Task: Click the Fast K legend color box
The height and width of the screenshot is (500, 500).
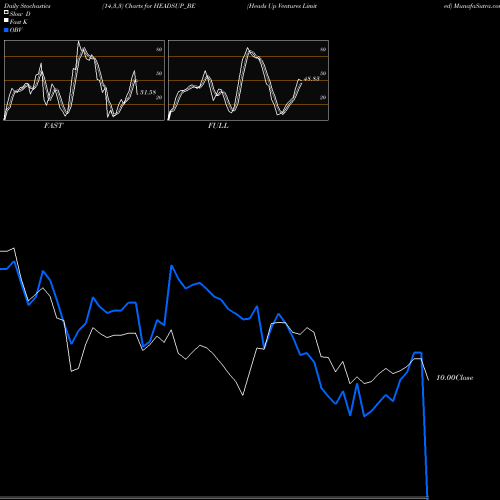Action: tap(6, 21)
